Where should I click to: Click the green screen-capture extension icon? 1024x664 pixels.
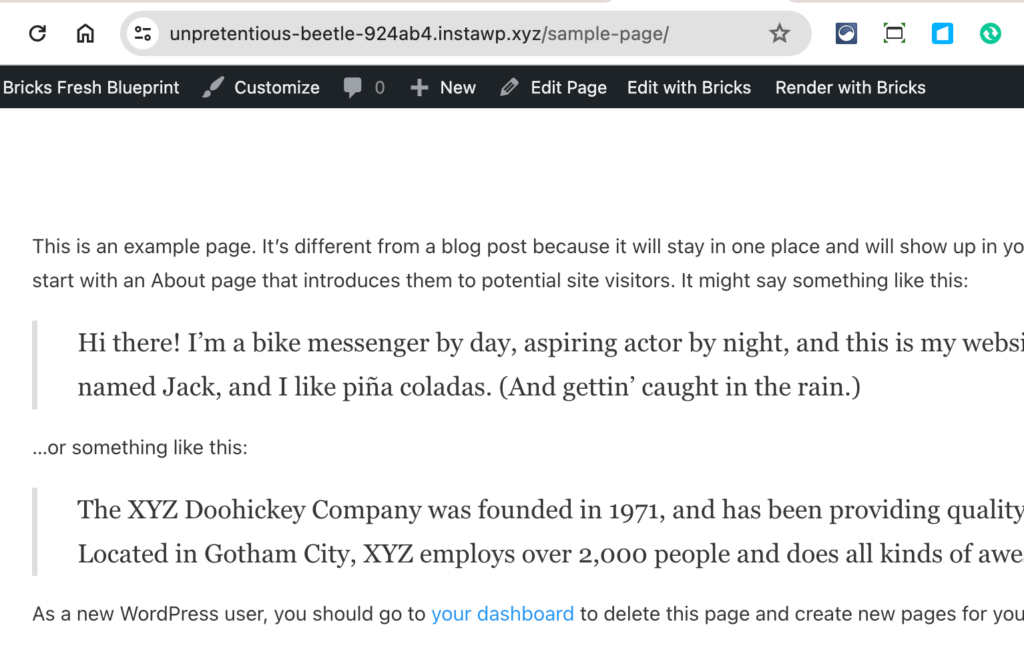point(894,33)
